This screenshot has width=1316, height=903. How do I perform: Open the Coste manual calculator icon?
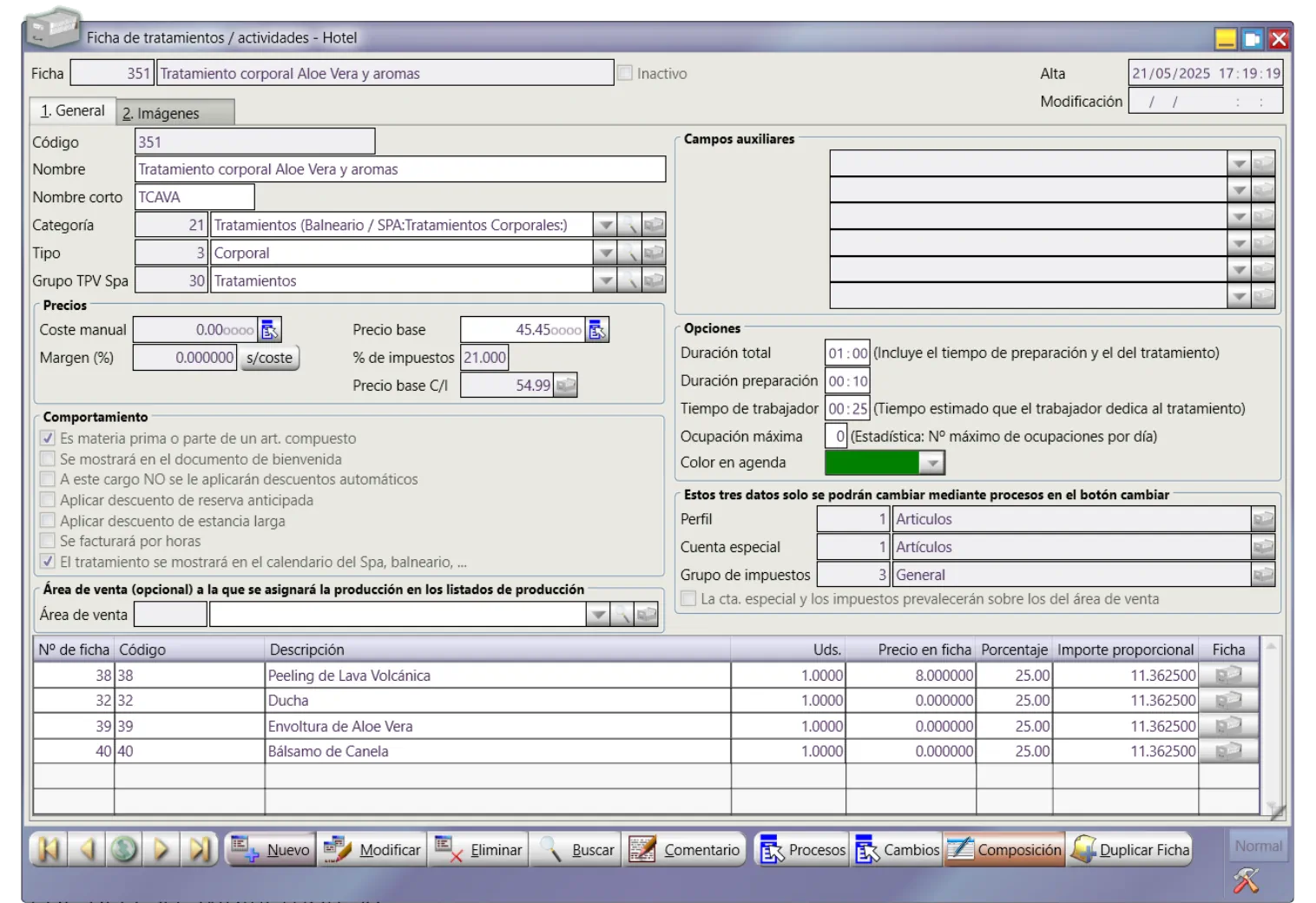(x=270, y=330)
